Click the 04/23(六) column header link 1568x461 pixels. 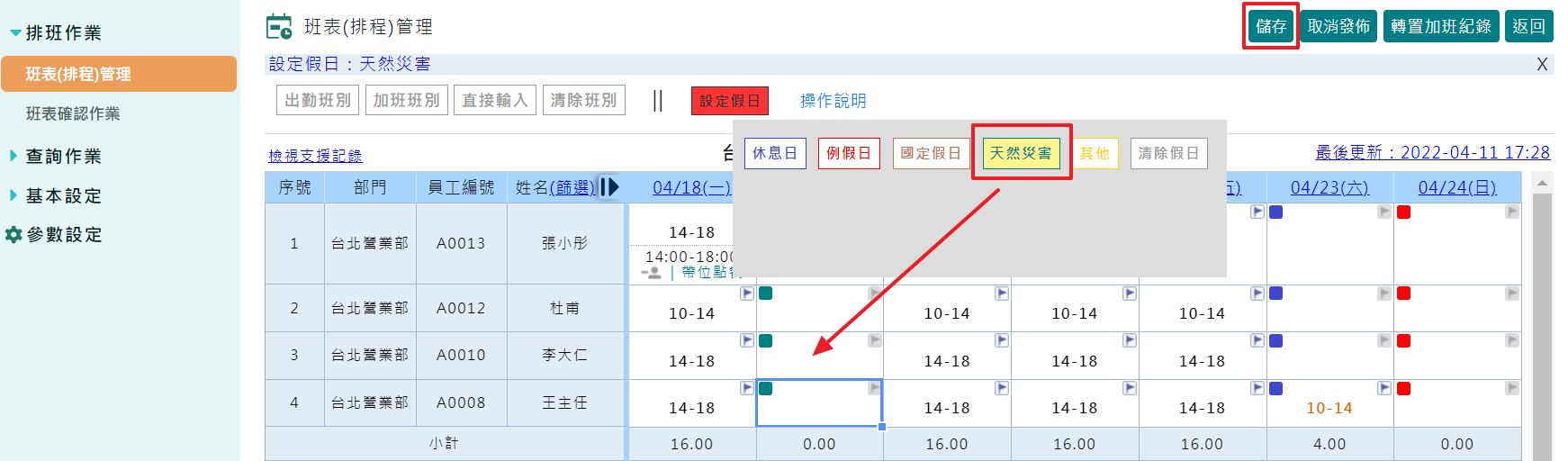click(x=1329, y=187)
